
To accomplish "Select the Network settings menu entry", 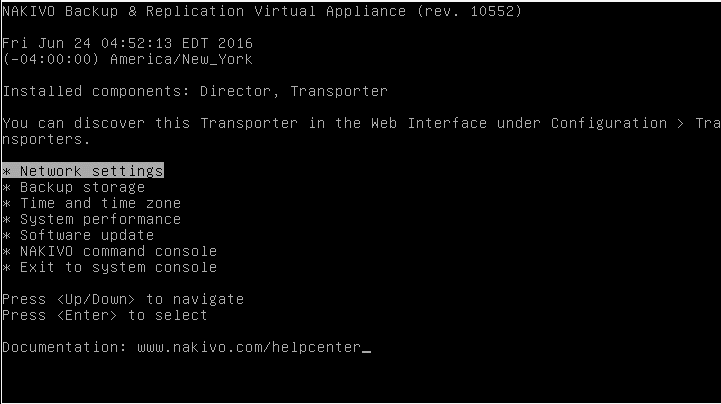I will pyautogui.click(x=90, y=171).
